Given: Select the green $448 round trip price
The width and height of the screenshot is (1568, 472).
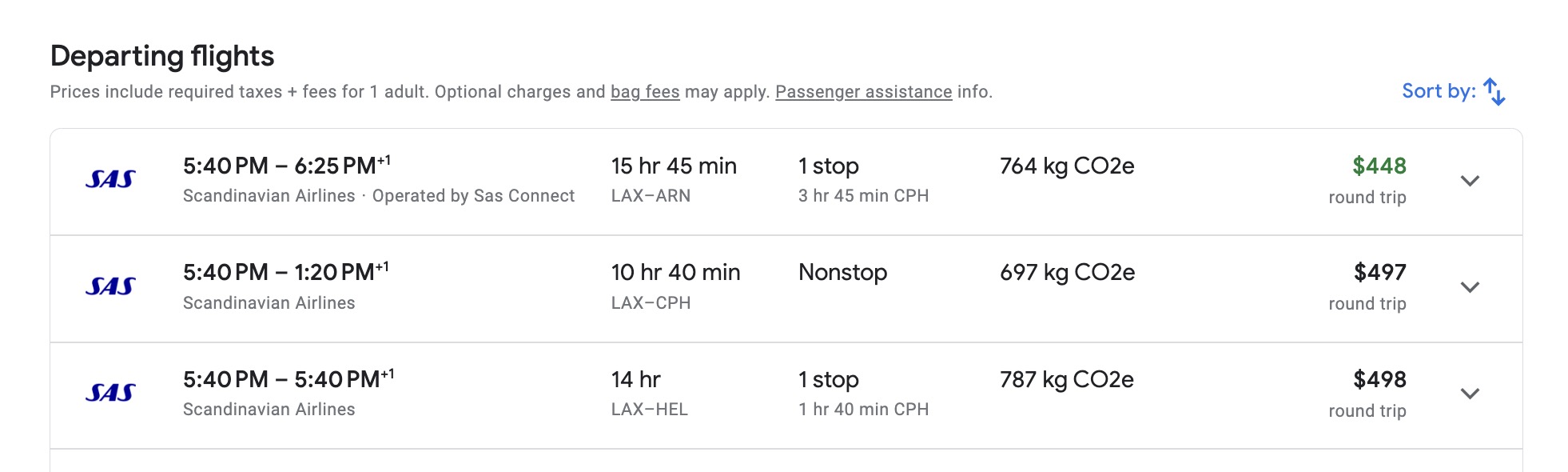Looking at the screenshot, I should click(1379, 166).
